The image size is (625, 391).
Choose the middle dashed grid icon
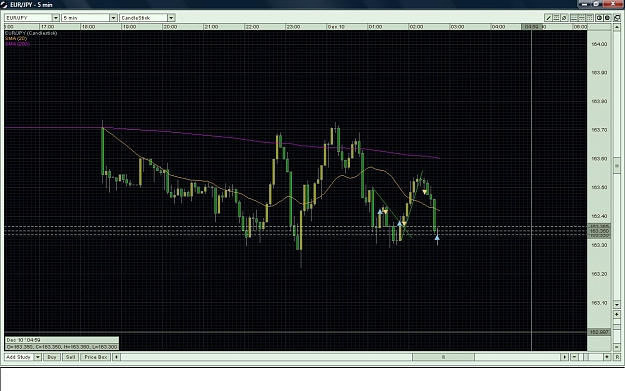[582, 18]
